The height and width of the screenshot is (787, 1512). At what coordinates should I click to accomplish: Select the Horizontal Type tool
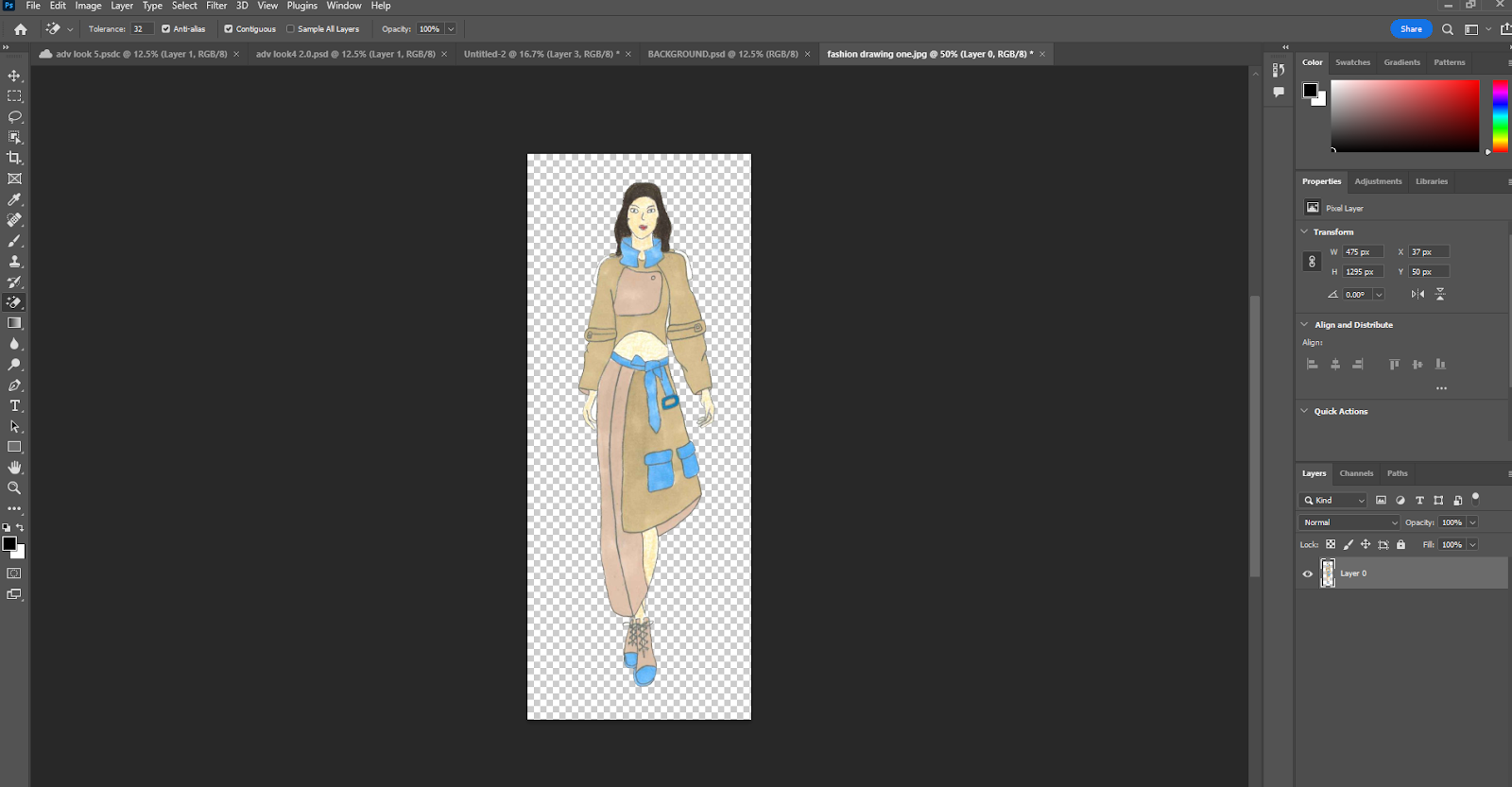[14, 405]
